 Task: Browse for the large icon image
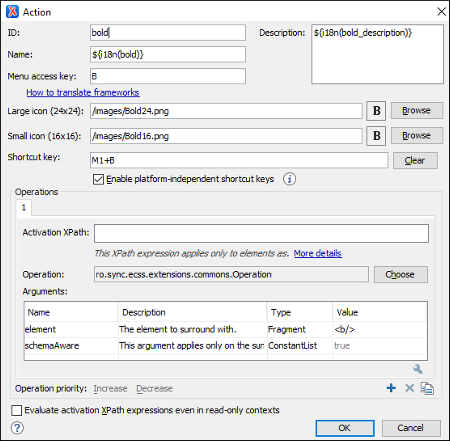tap(417, 111)
